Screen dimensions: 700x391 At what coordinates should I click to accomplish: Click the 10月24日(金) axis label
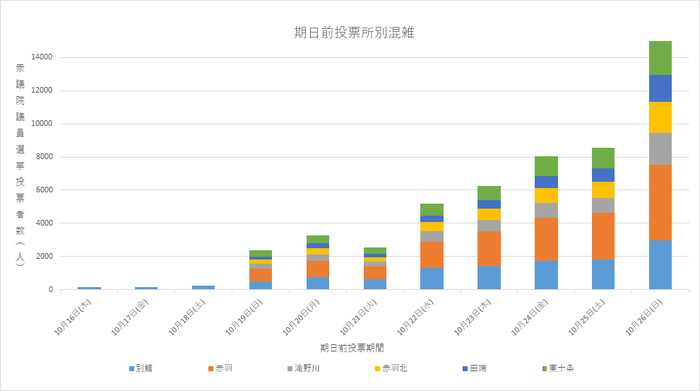tap(530, 317)
